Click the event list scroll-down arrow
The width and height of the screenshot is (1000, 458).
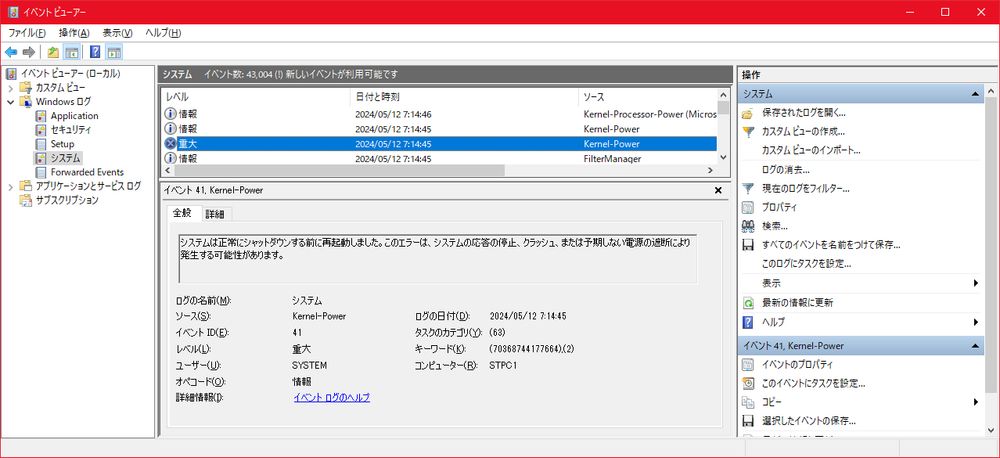(x=723, y=158)
